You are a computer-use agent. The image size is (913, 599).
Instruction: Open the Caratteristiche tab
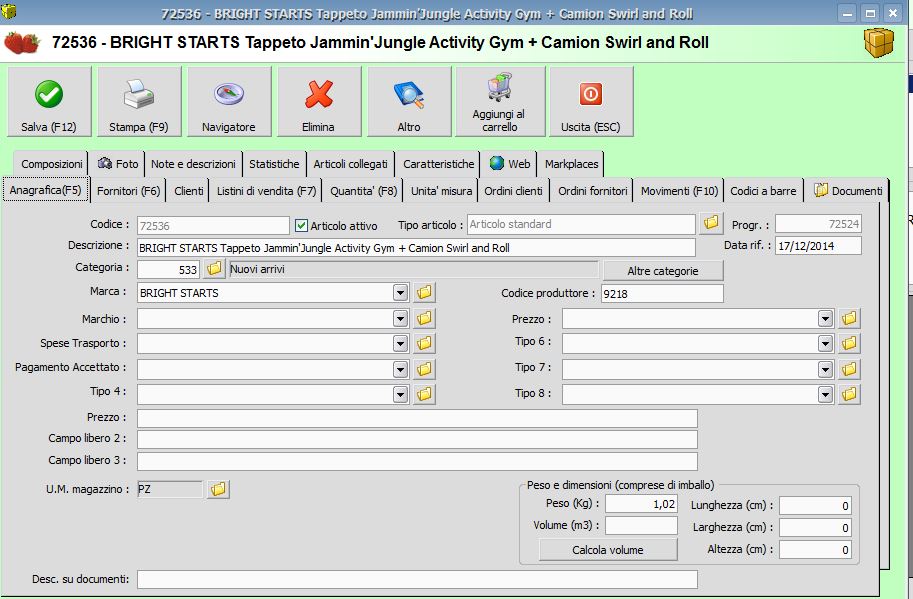(x=438, y=164)
